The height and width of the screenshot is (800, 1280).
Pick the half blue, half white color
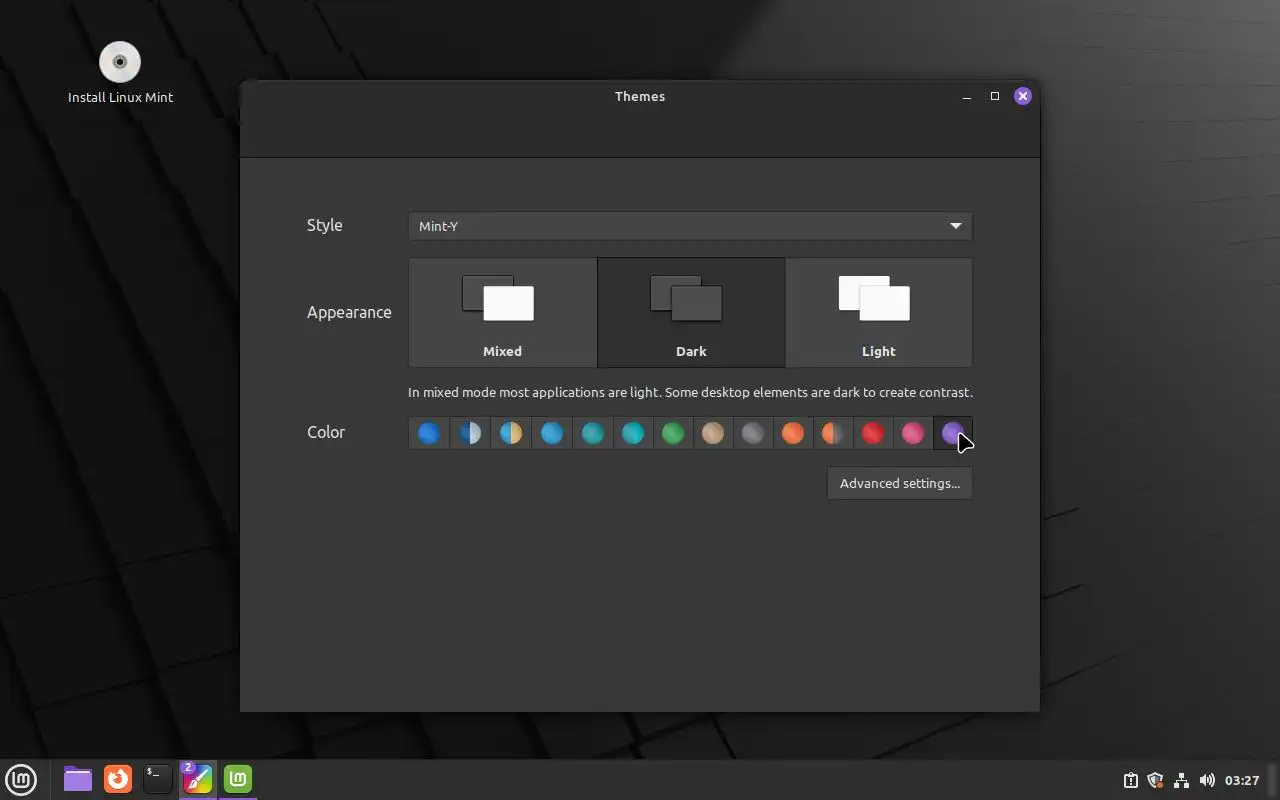[x=470, y=433]
